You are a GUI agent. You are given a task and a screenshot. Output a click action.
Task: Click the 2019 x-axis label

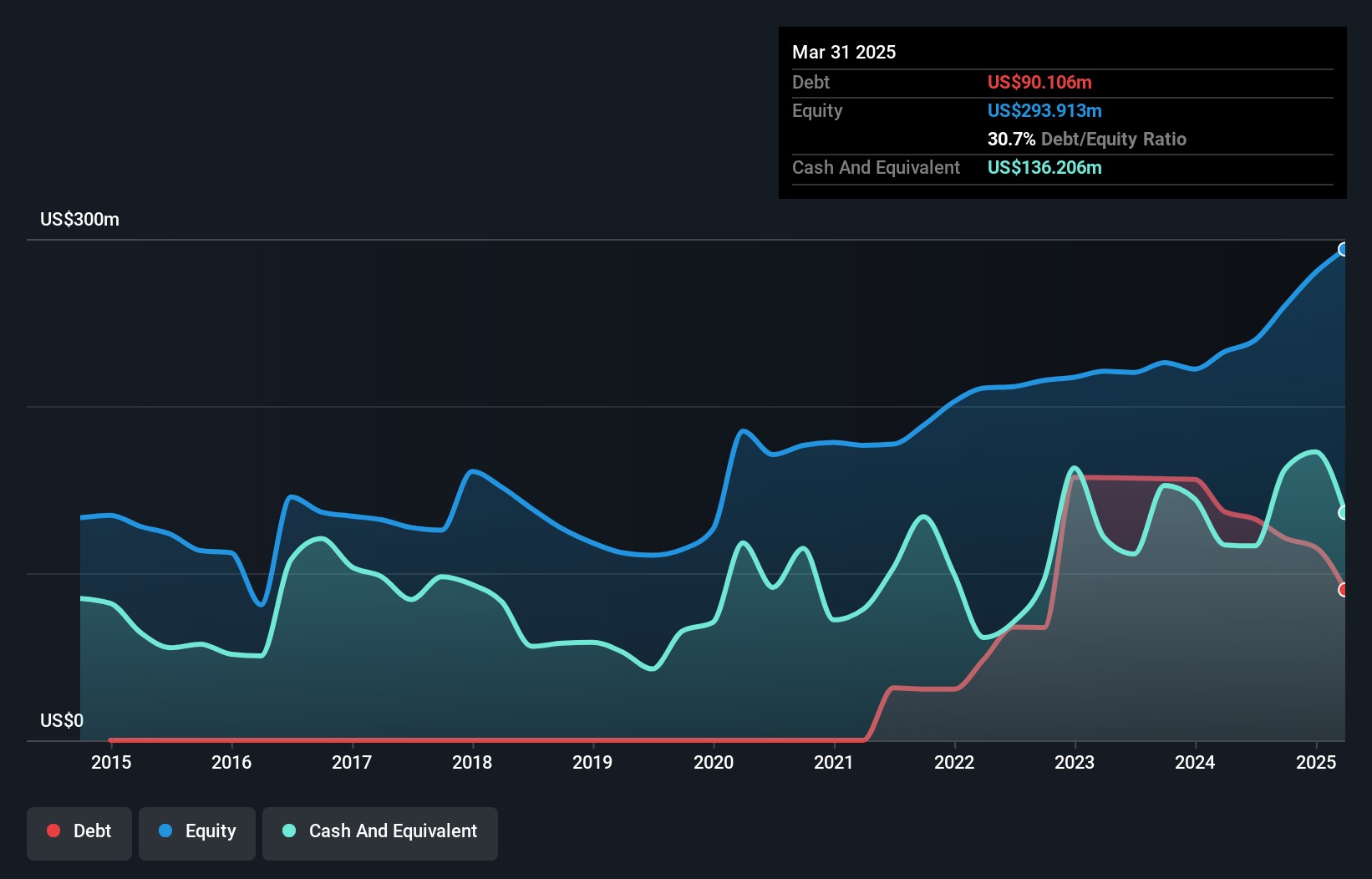pyautogui.click(x=592, y=762)
